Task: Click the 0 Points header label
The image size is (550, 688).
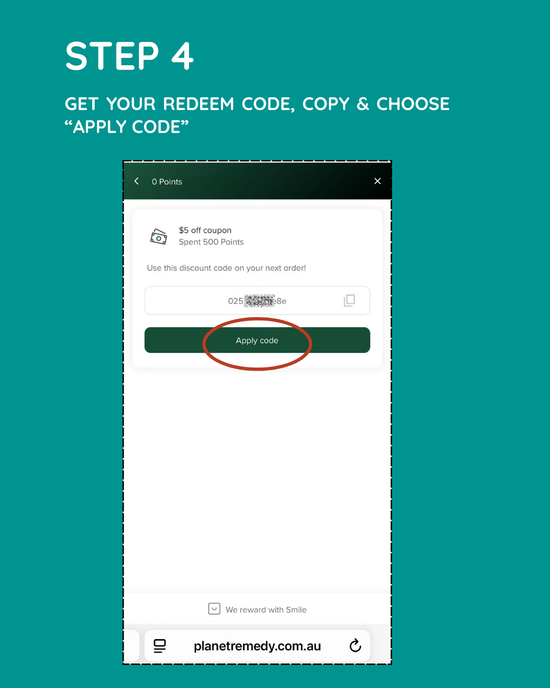Action: pos(167,182)
